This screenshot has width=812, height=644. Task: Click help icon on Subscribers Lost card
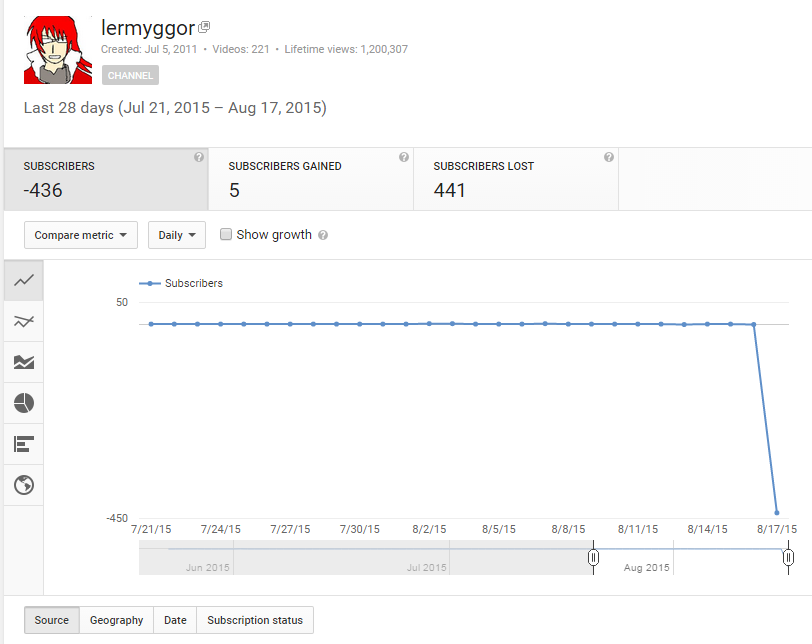(608, 158)
